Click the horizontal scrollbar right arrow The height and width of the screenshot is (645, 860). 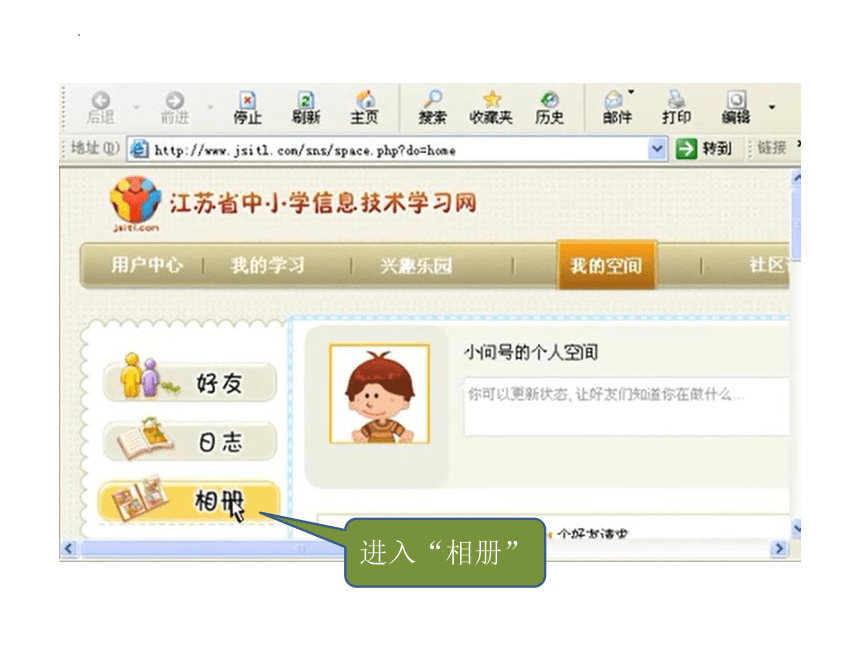coord(779,548)
